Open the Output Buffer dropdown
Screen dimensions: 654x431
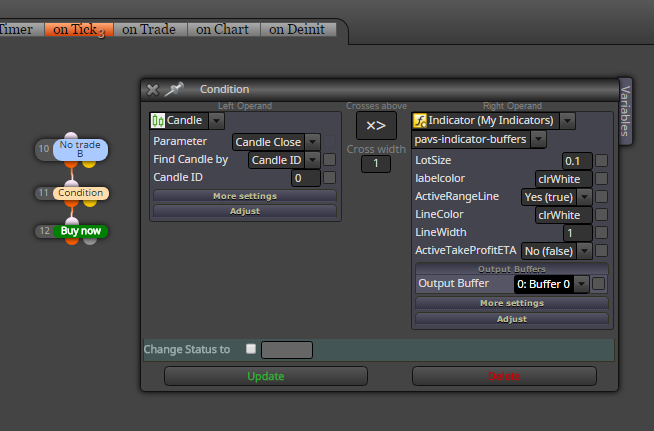(x=581, y=284)
